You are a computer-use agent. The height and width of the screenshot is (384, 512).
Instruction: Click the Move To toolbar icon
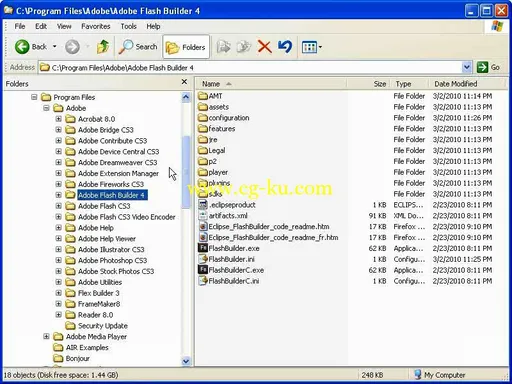(x=224, y=47)
